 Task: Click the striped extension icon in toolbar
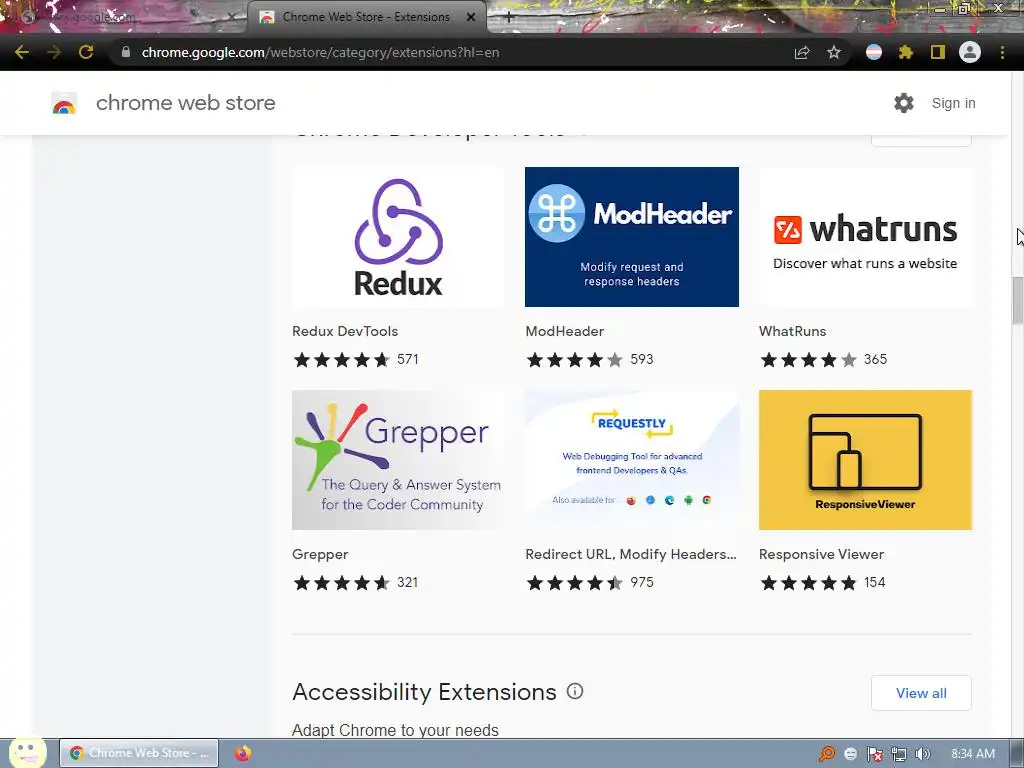click(874, 52)
